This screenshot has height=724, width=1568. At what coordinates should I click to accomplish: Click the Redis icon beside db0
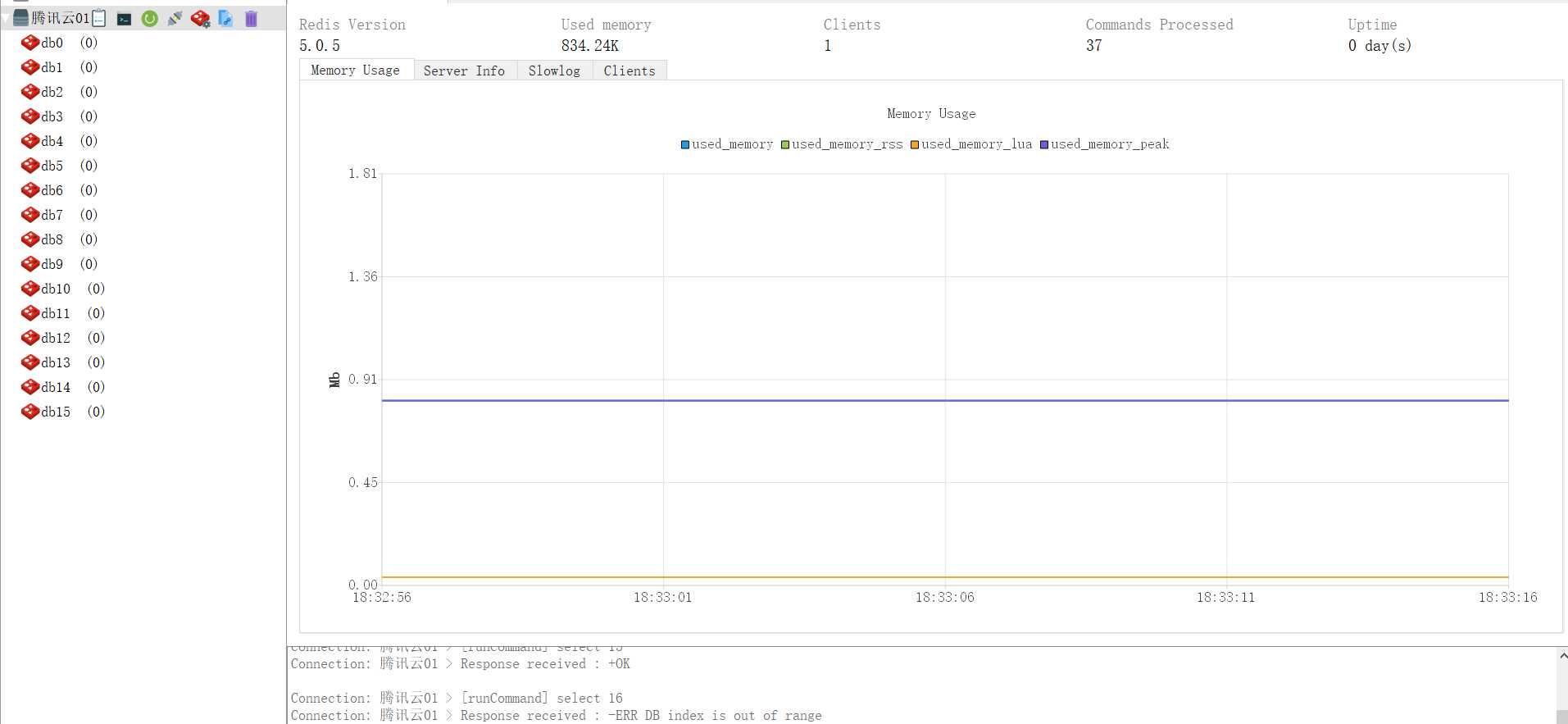30,43
